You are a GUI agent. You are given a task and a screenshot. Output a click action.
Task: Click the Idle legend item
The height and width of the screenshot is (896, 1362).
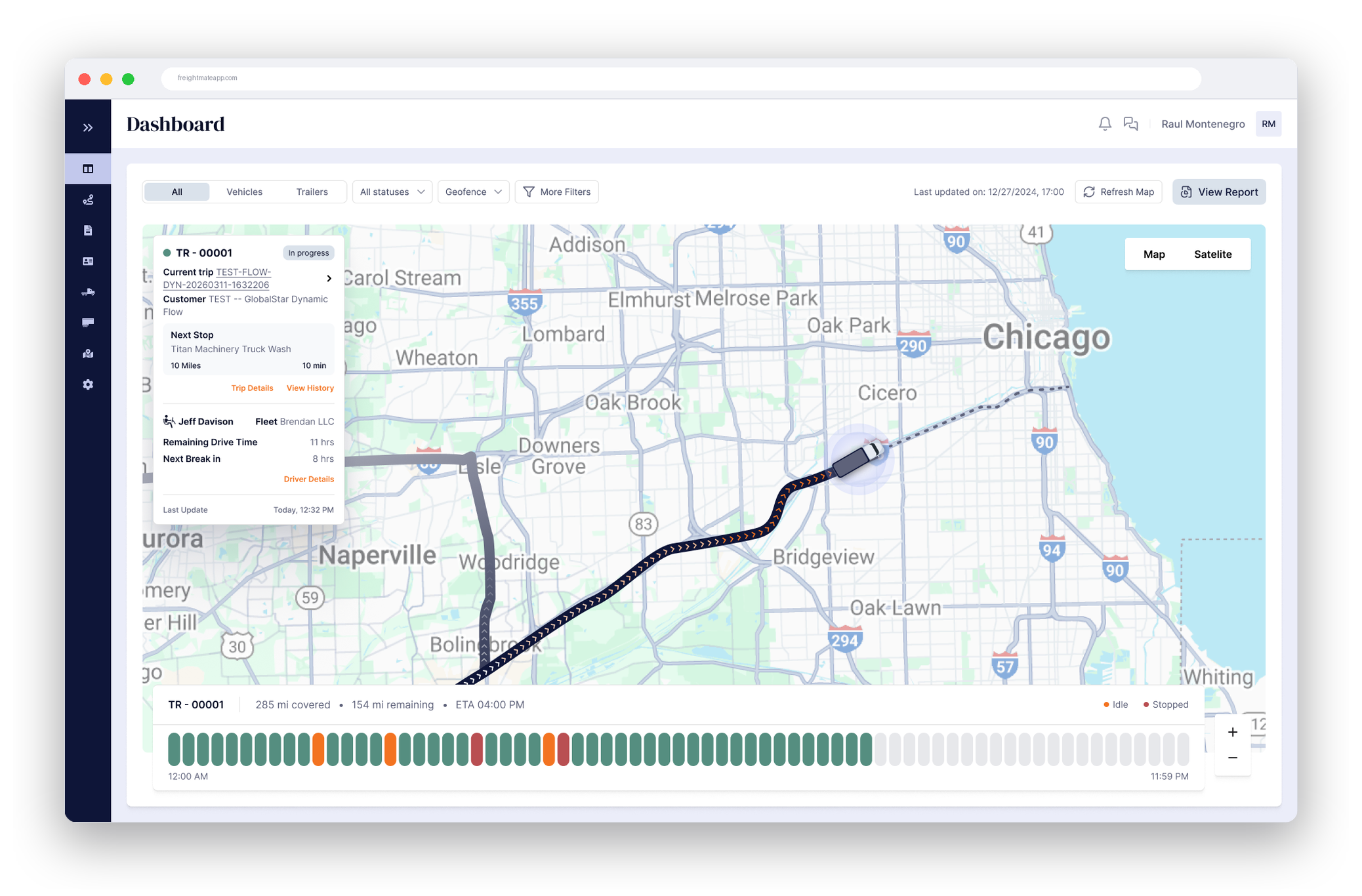[1115, 704]
